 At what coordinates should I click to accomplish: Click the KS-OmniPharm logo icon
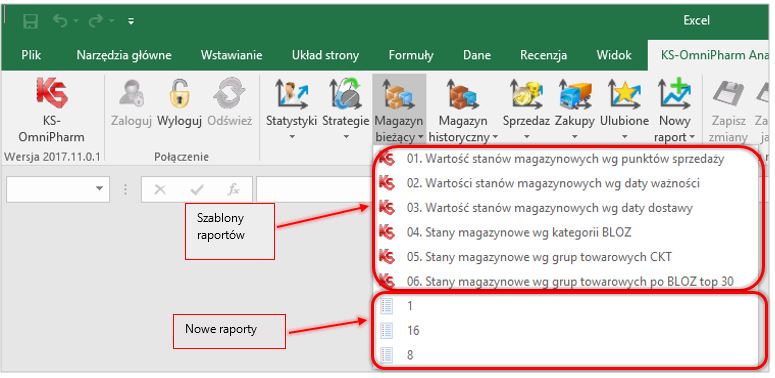51,93
